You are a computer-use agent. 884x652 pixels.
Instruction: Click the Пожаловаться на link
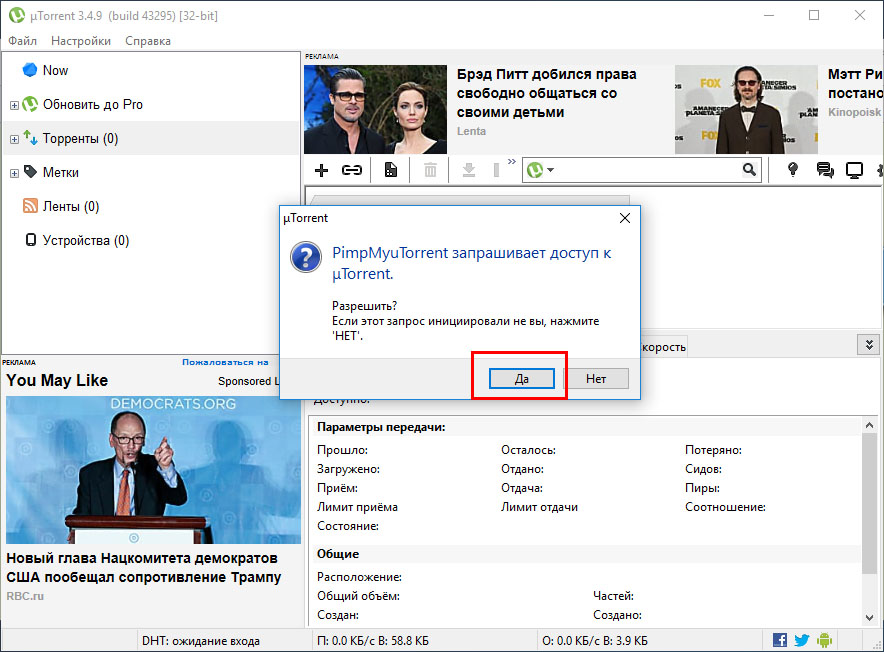tap(225, 362)
